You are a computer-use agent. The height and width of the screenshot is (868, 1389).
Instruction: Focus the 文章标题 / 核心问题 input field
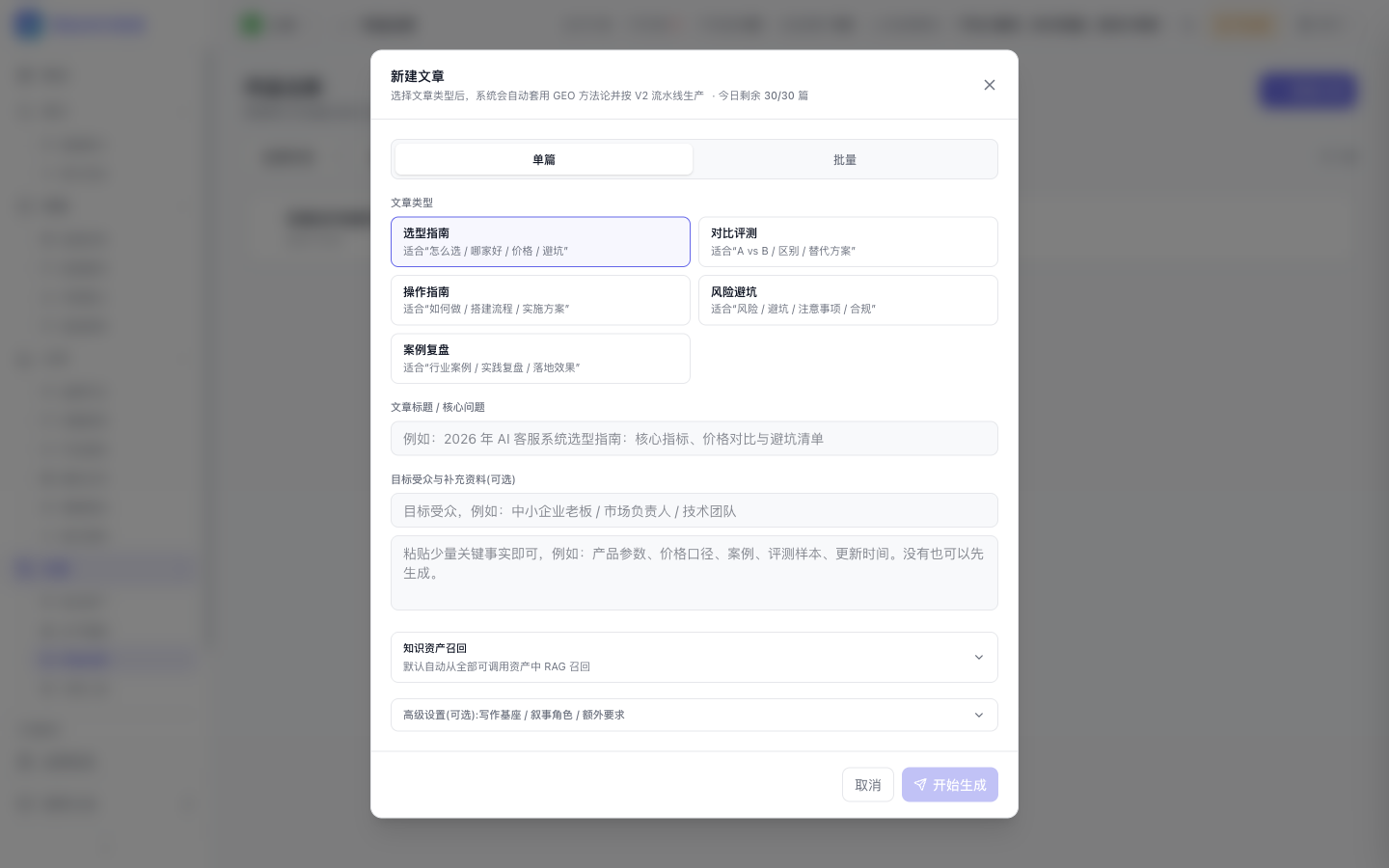point(694,438)
